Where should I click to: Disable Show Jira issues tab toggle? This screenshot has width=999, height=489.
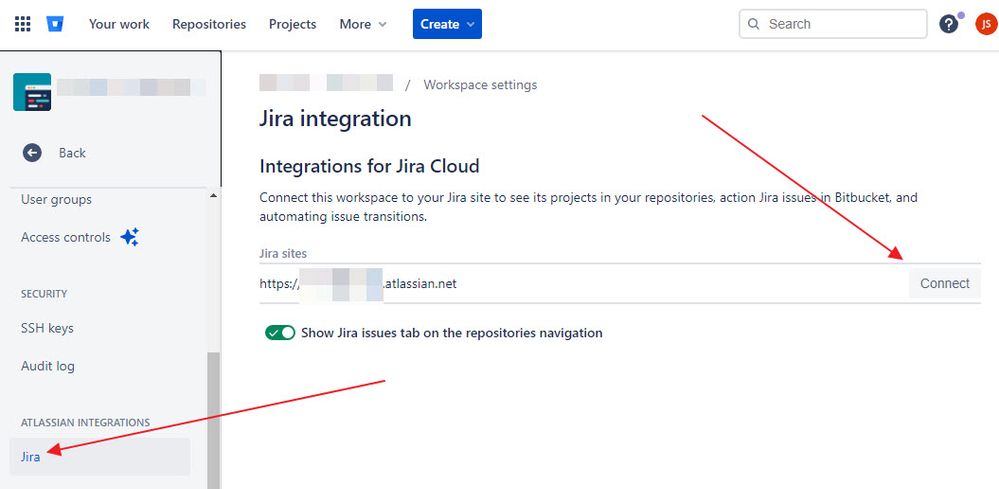pos(280,332)
